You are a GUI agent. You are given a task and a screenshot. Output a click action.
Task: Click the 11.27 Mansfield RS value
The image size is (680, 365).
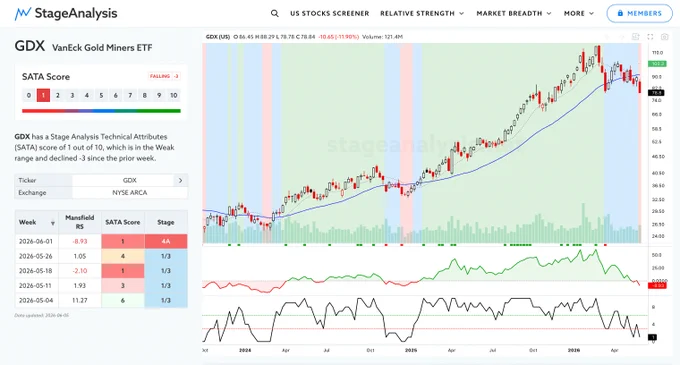[80, 300]
